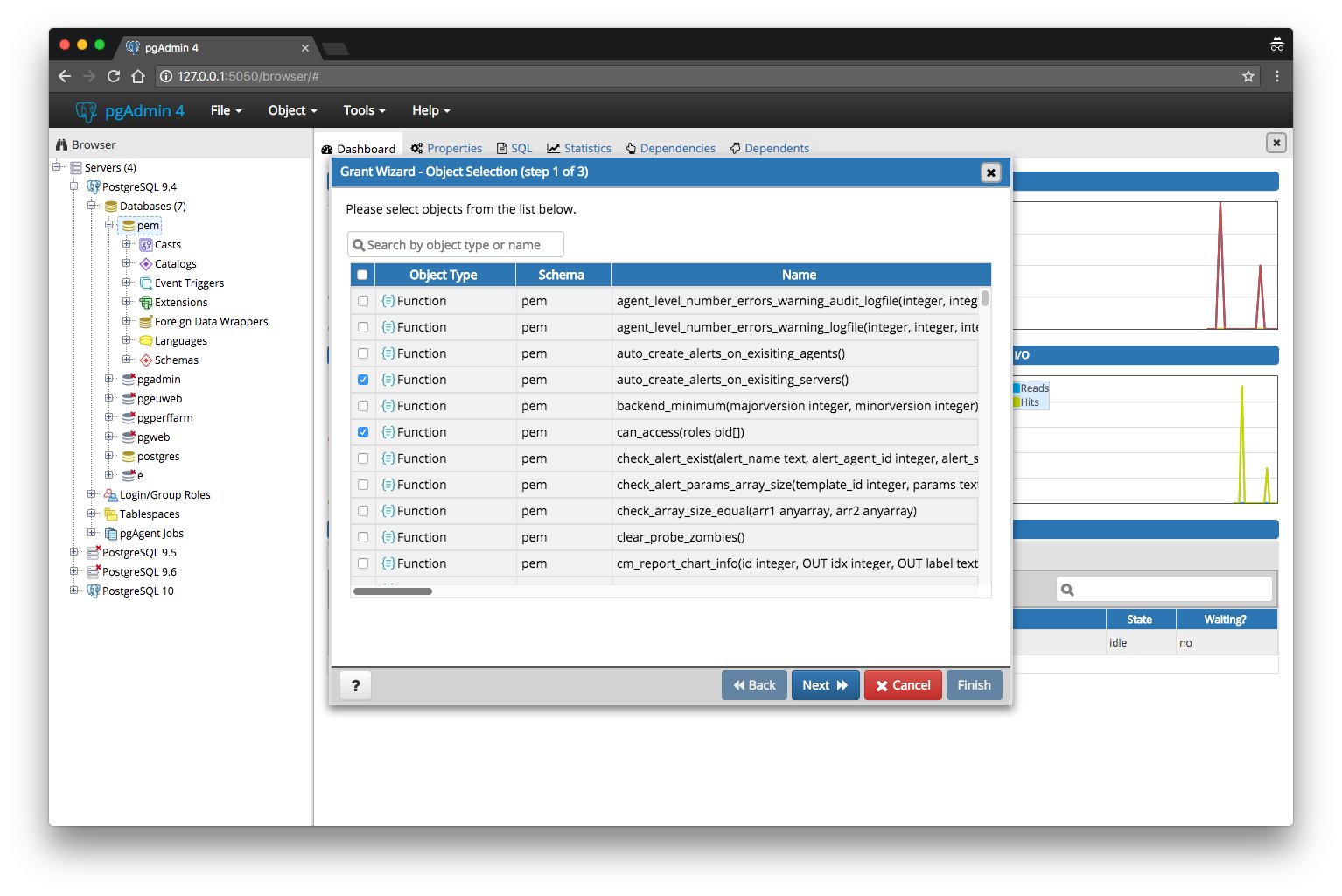Check auto_create_alerts_on_exisiting_agents() checkbox
This screenshot has height=896, width=1342.
(x=363, y=353)
